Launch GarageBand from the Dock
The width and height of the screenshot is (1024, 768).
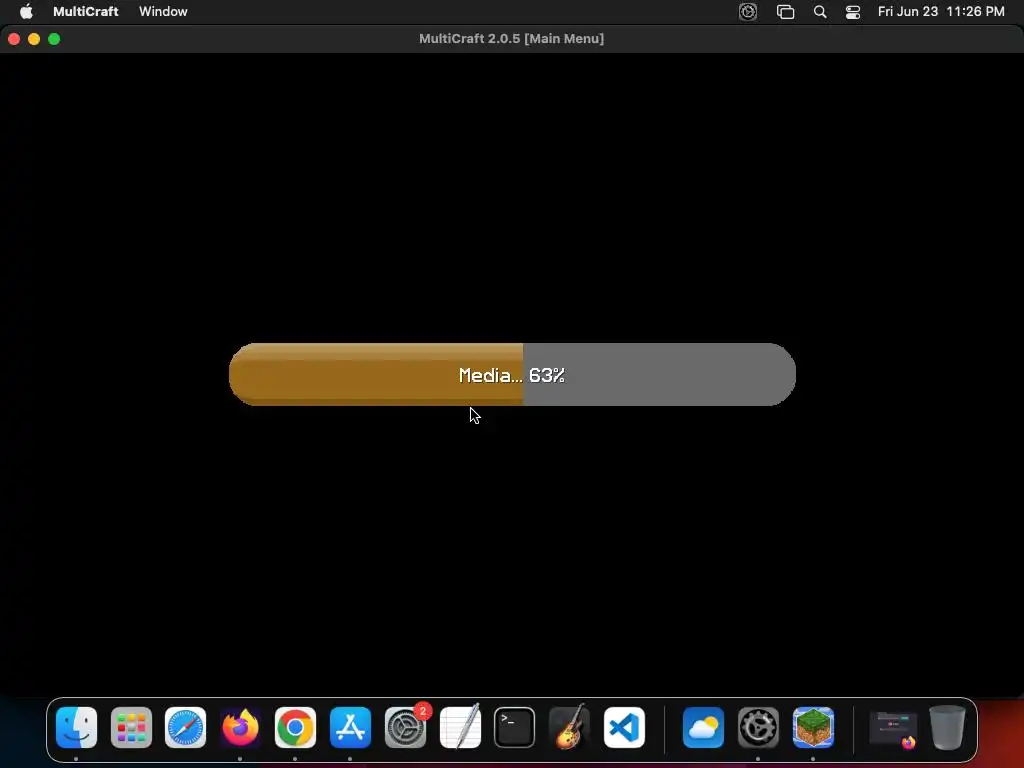tap(569, 727)
